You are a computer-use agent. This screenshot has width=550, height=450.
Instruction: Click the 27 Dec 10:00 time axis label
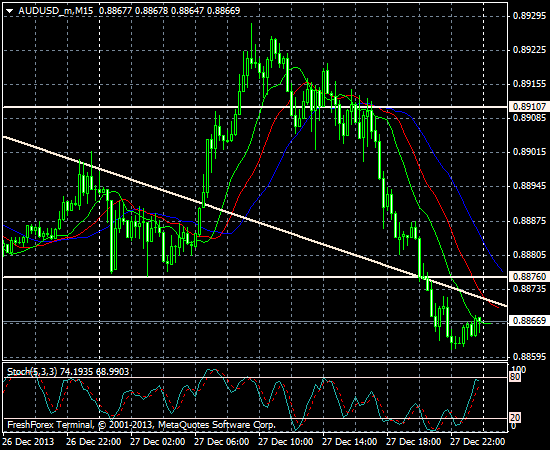[x=286, y=441]
